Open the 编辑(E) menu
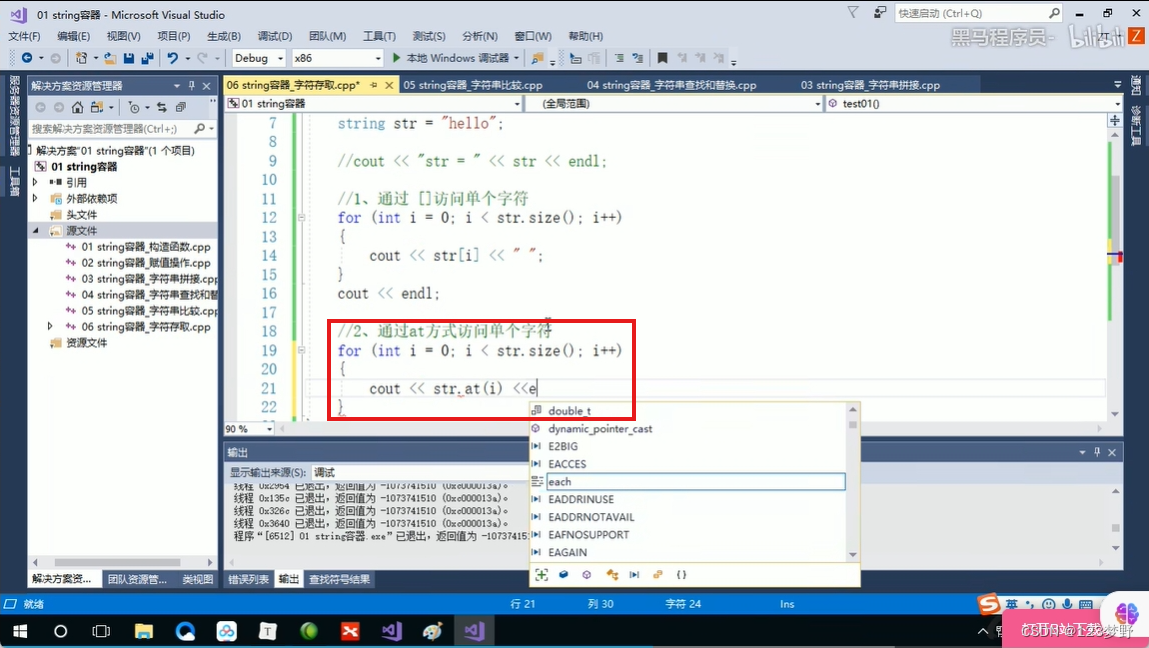1149x648 pixels. pos(73,36)
